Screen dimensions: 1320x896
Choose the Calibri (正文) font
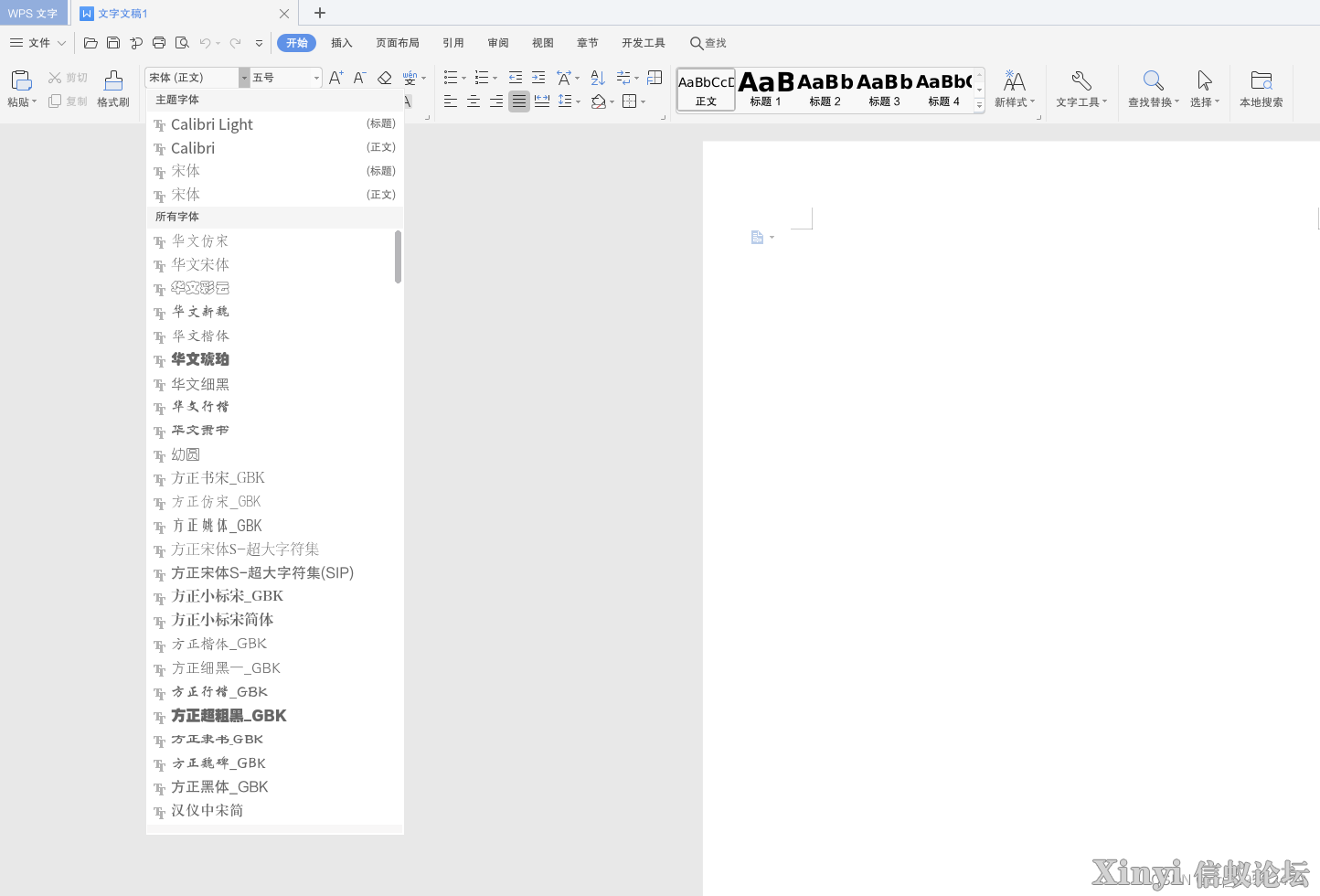click(x=275, y=147)
